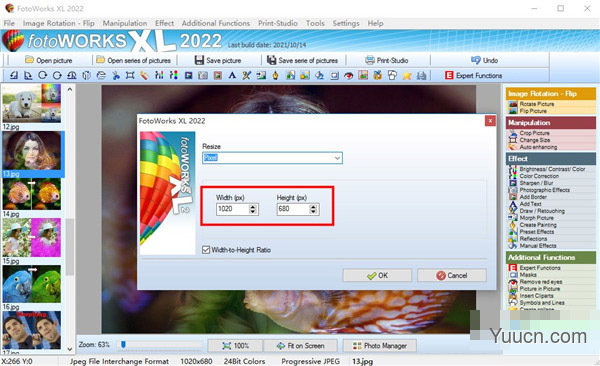Select the 14.jpg fish thumbnail
This screenshot has width=600, height=366.
32,194
